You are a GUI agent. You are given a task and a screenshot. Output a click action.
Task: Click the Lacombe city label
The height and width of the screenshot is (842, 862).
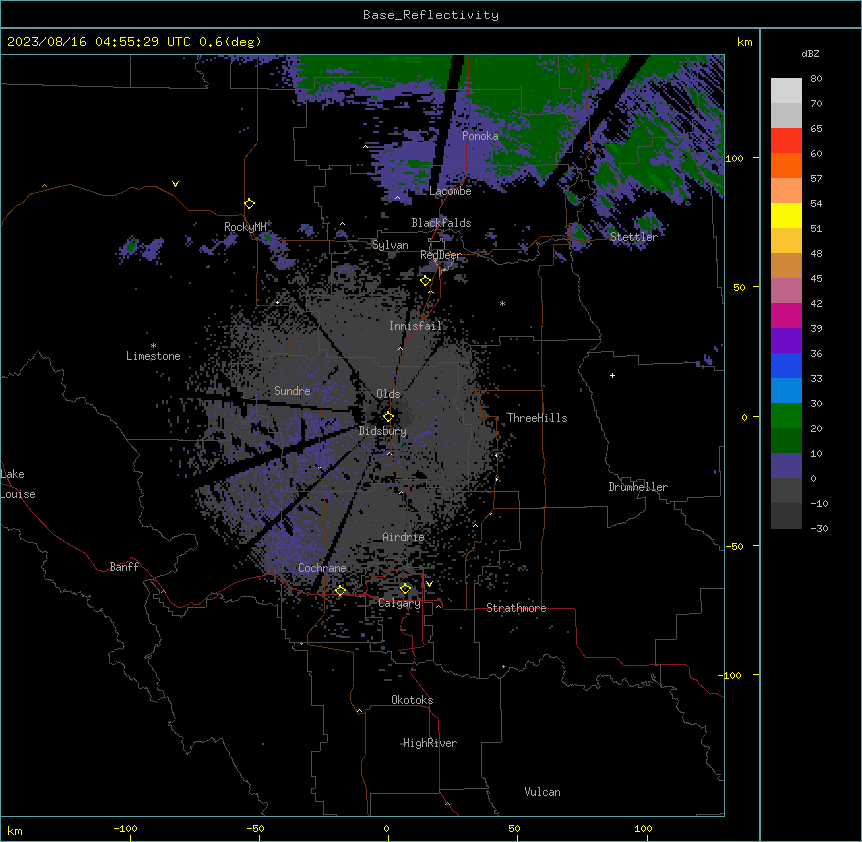450,191
